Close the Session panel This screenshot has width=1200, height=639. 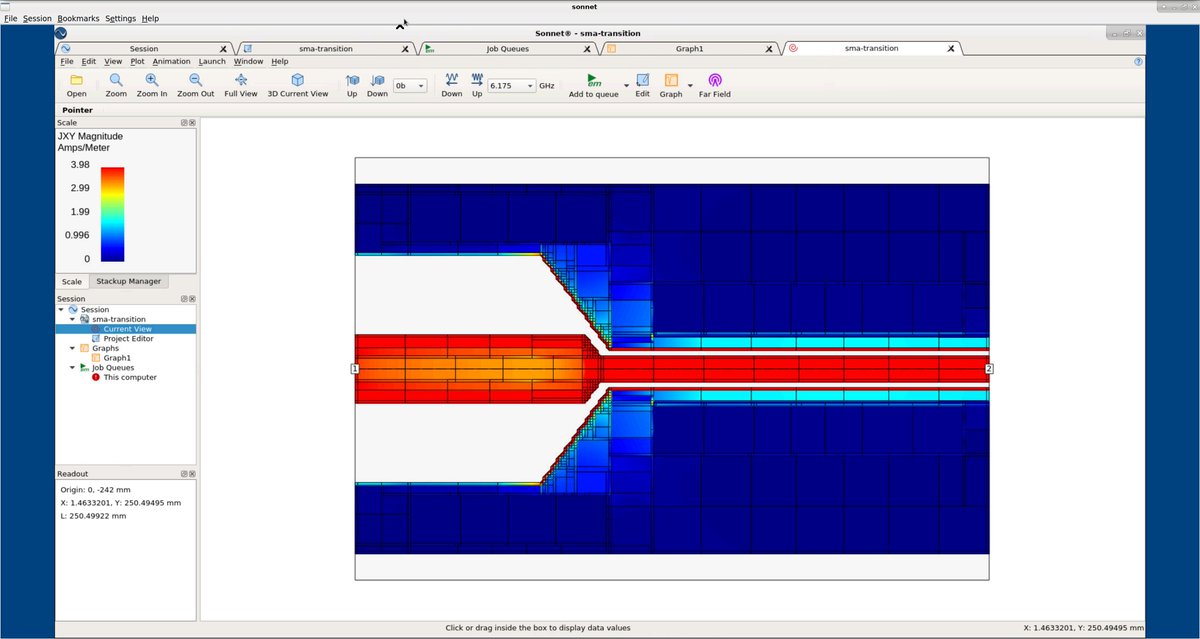tap(192, 298)
